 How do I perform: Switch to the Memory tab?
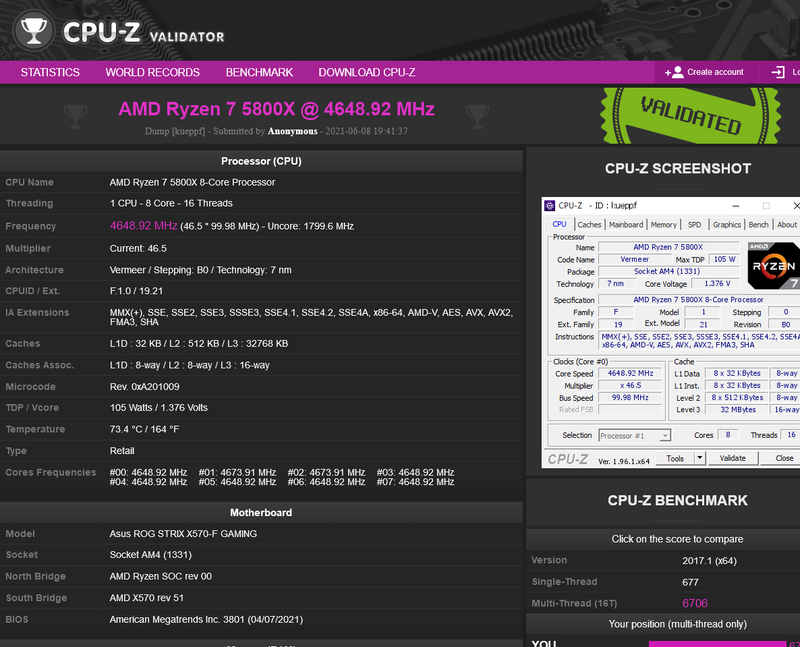[x=663, y=225]
